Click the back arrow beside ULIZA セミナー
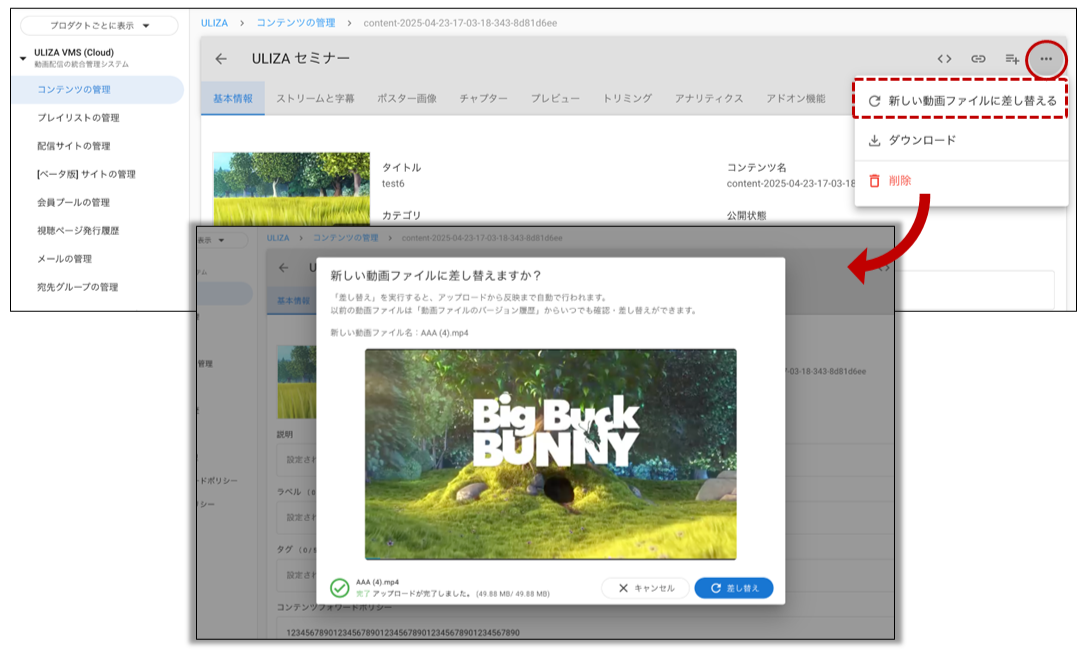The image size is (1085, 652). [221, 59]
